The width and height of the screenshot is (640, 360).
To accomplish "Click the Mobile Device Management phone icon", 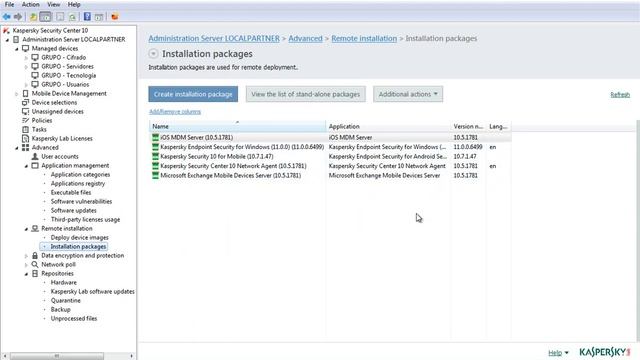I will tap(26, 93).
